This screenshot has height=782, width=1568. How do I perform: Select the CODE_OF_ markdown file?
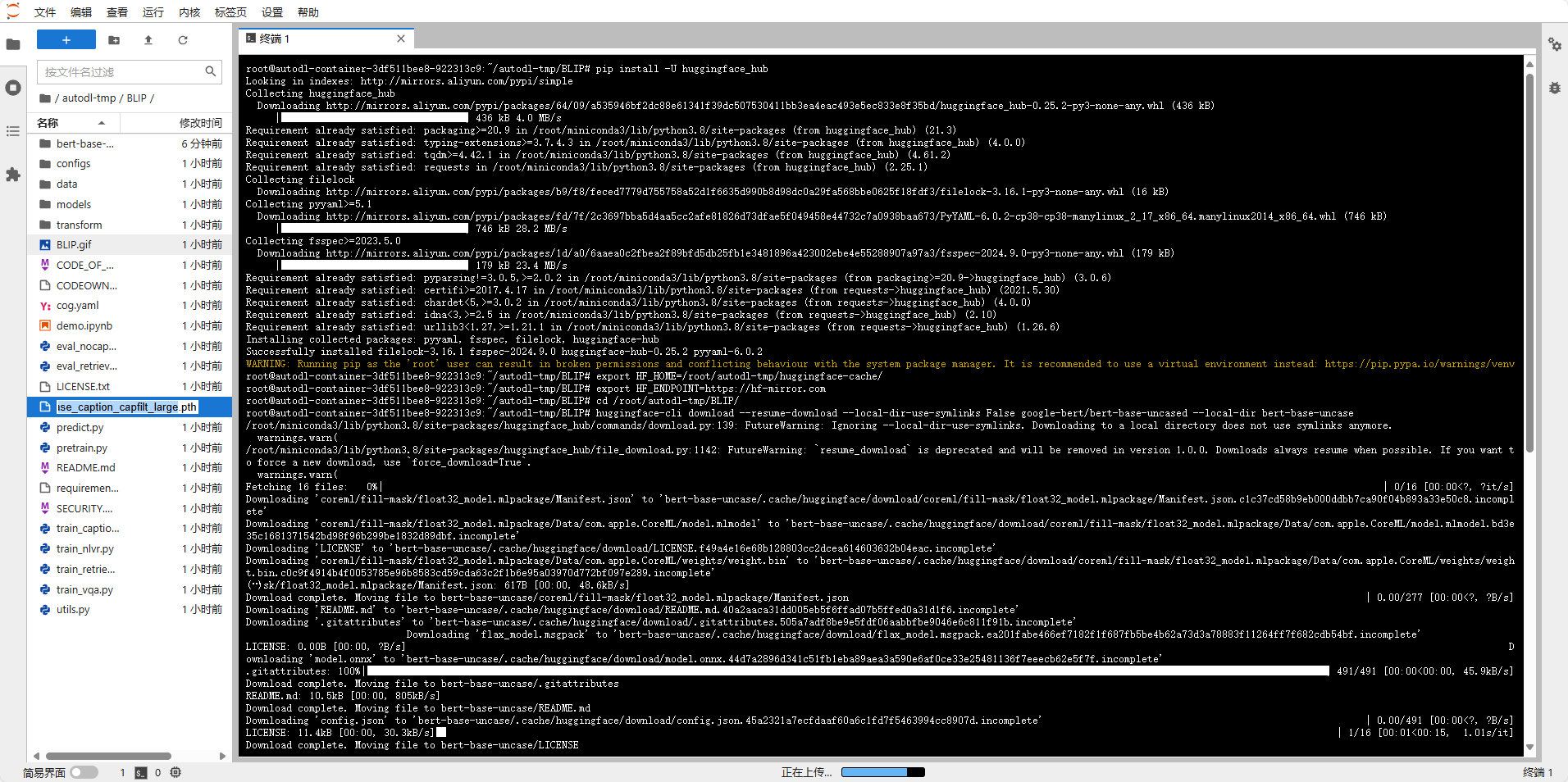tap(131, 265)
